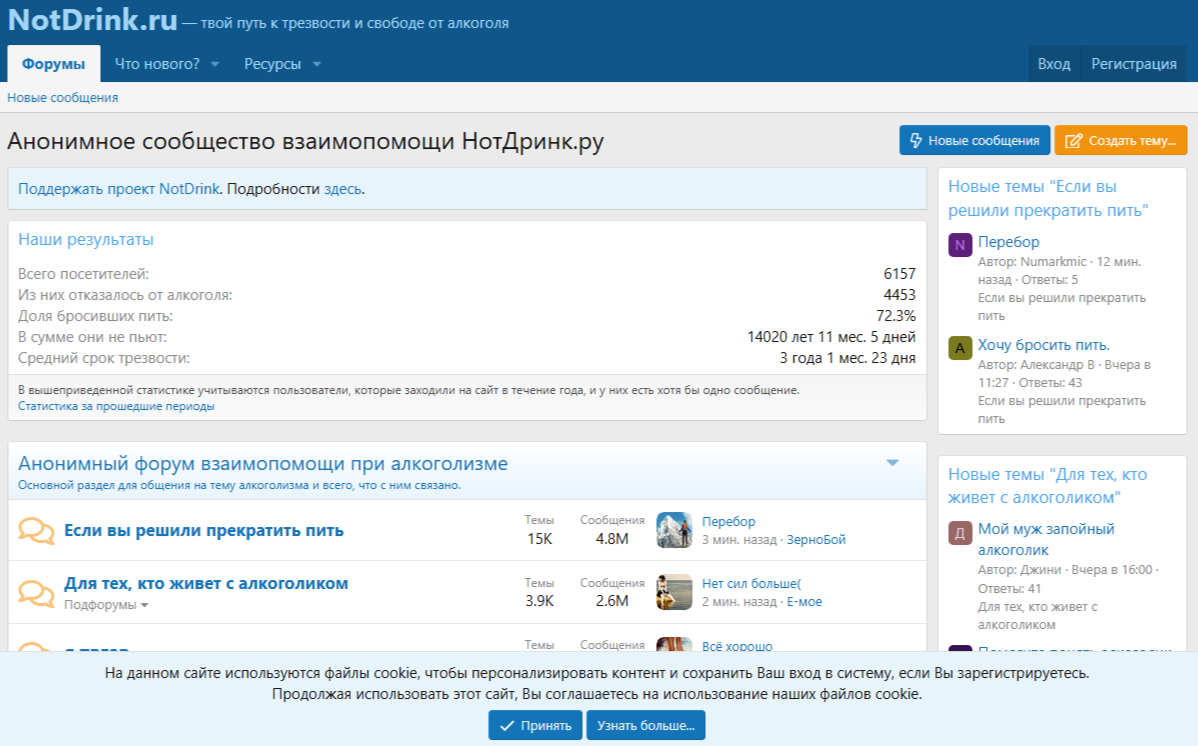Expand the "Что нового?" dropdown arrow
Viewport: 1198px width, 746px height.
tap(215, 65)
